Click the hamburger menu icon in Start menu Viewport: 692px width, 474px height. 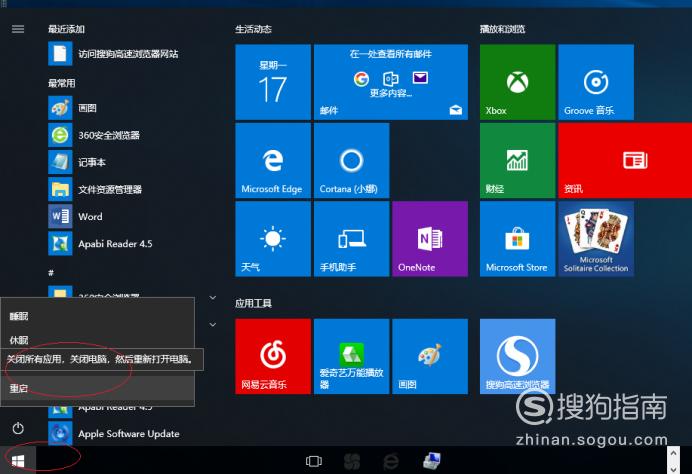coord(18,29)
